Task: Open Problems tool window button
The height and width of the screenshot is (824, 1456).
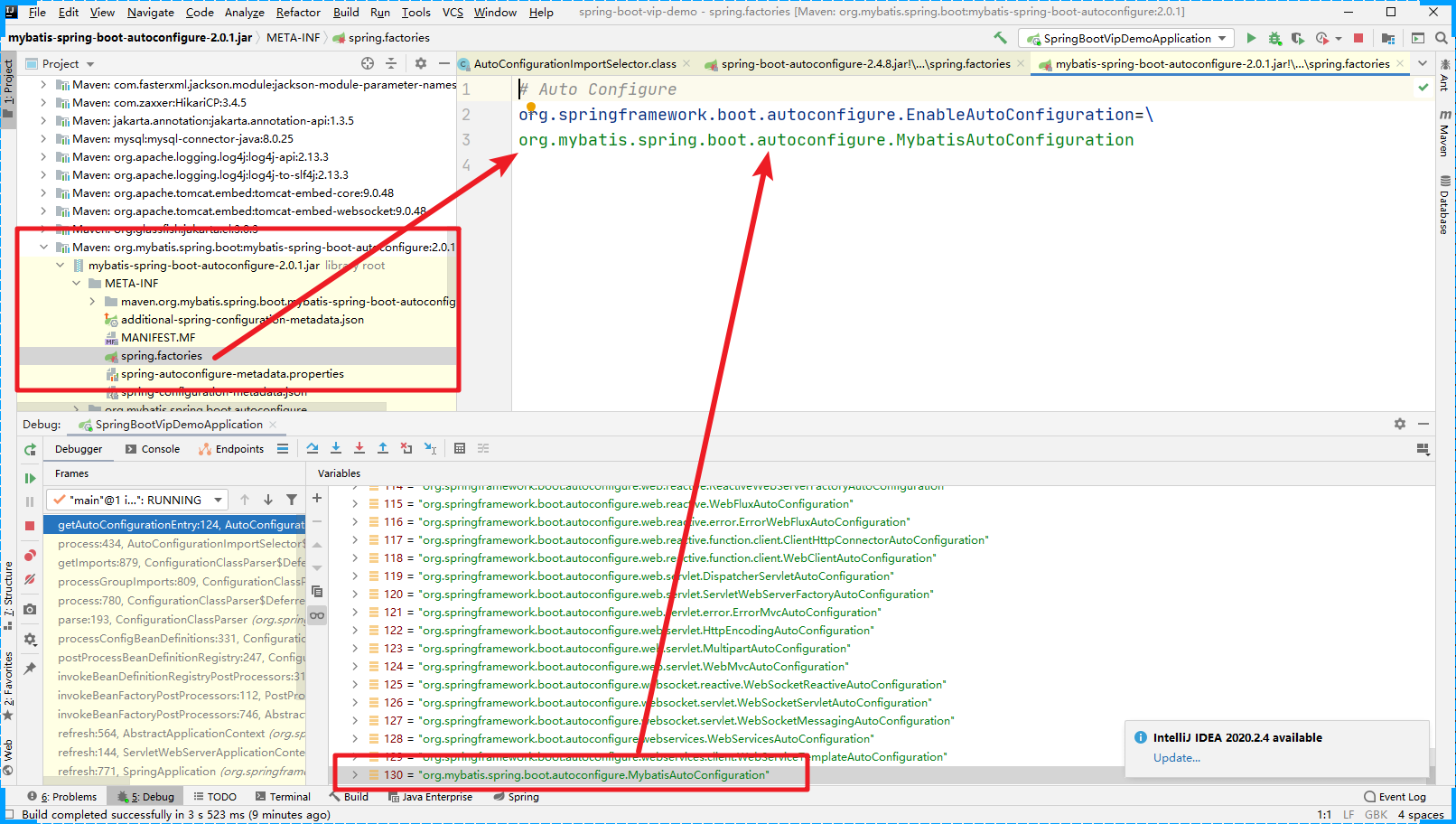Action: 62,797
